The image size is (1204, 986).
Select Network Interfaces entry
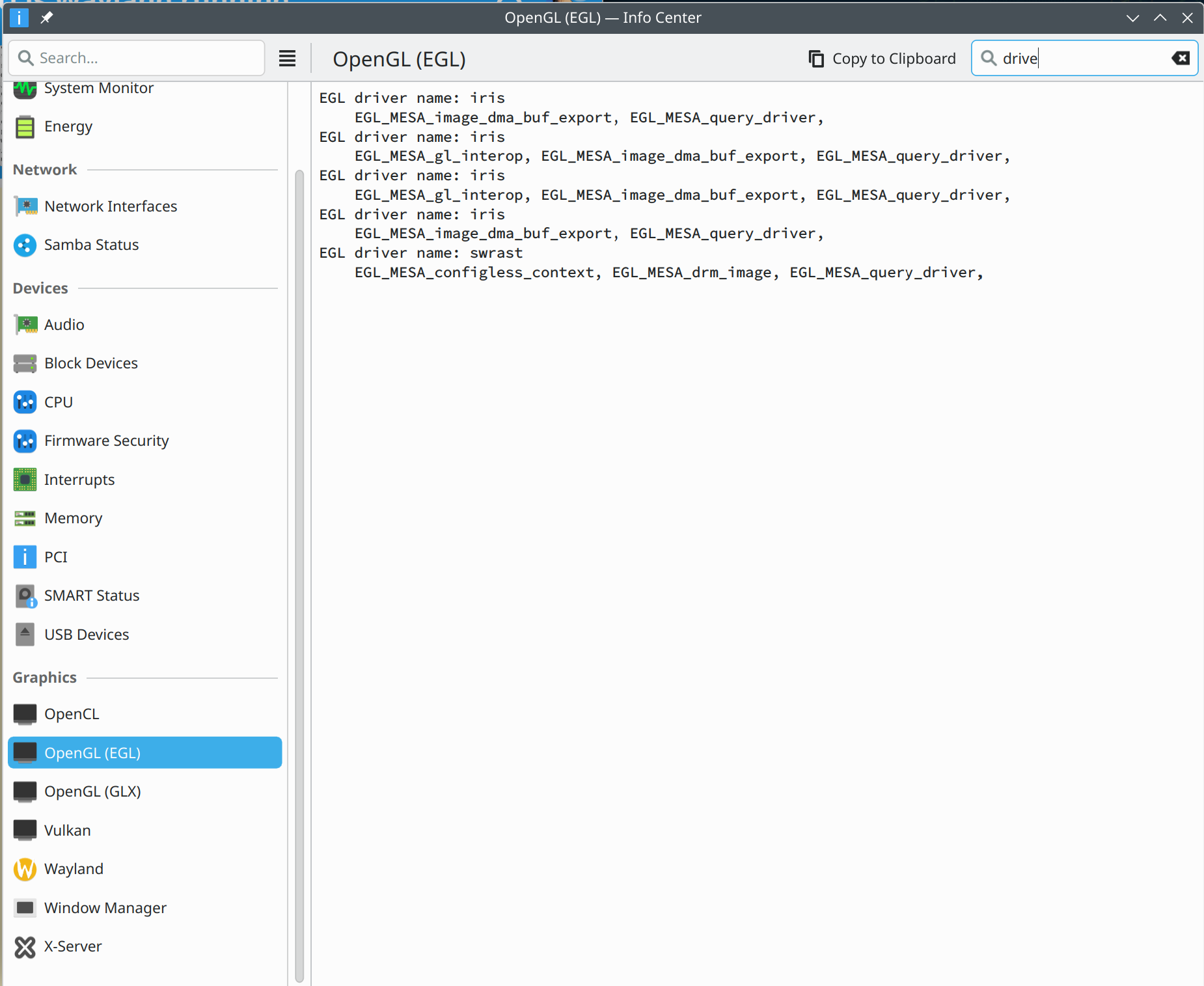click(x=144, y=206)
